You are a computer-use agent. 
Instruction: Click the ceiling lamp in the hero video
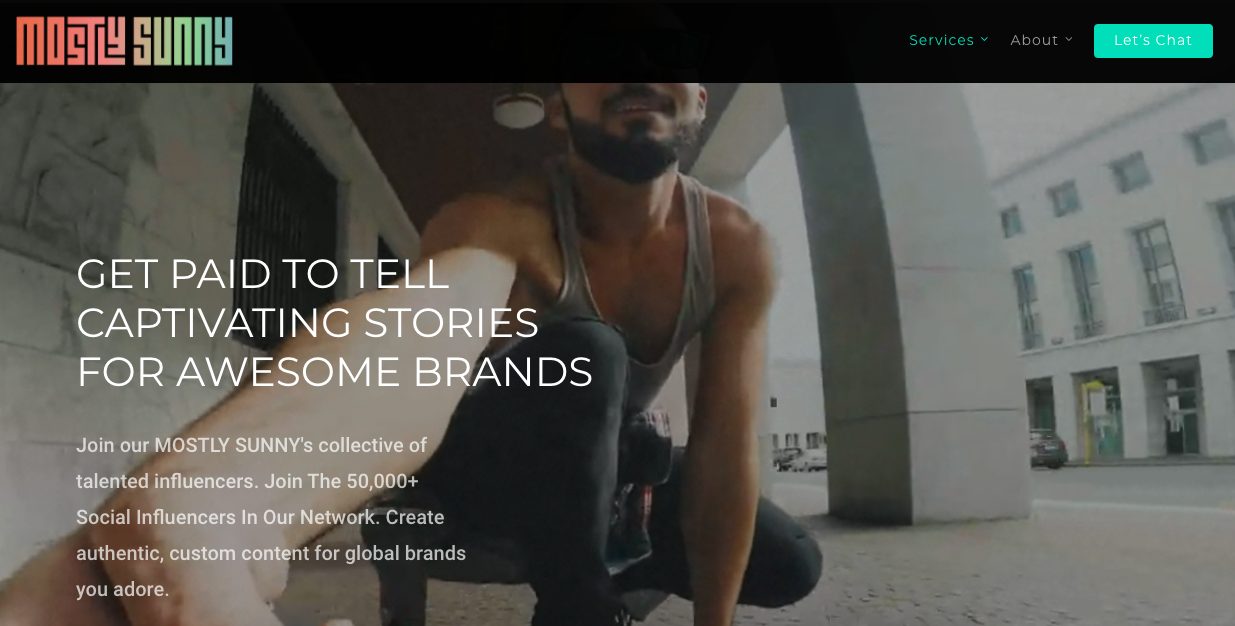tap(519, 111)
